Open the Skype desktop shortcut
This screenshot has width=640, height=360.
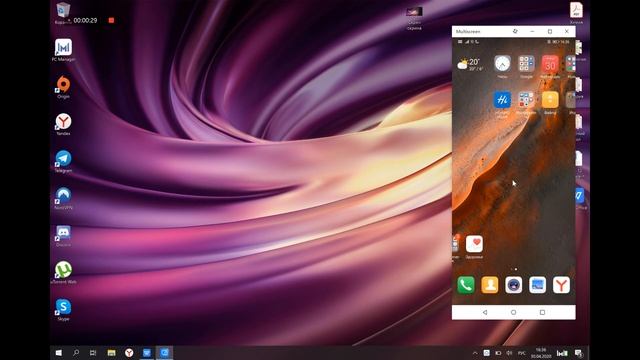click(63, 309)
